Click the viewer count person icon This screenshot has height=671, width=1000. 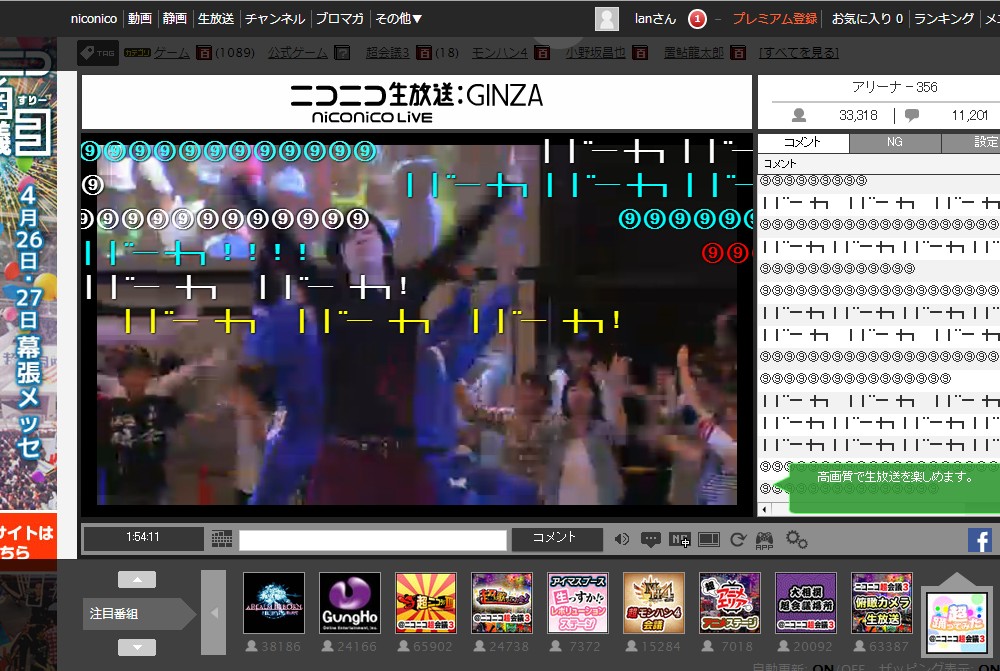point(798,115)
